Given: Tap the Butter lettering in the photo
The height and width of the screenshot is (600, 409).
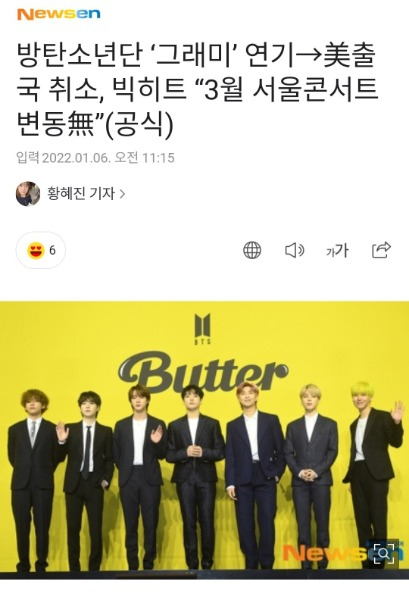Looking at the screenshot, I should (203, 373).
